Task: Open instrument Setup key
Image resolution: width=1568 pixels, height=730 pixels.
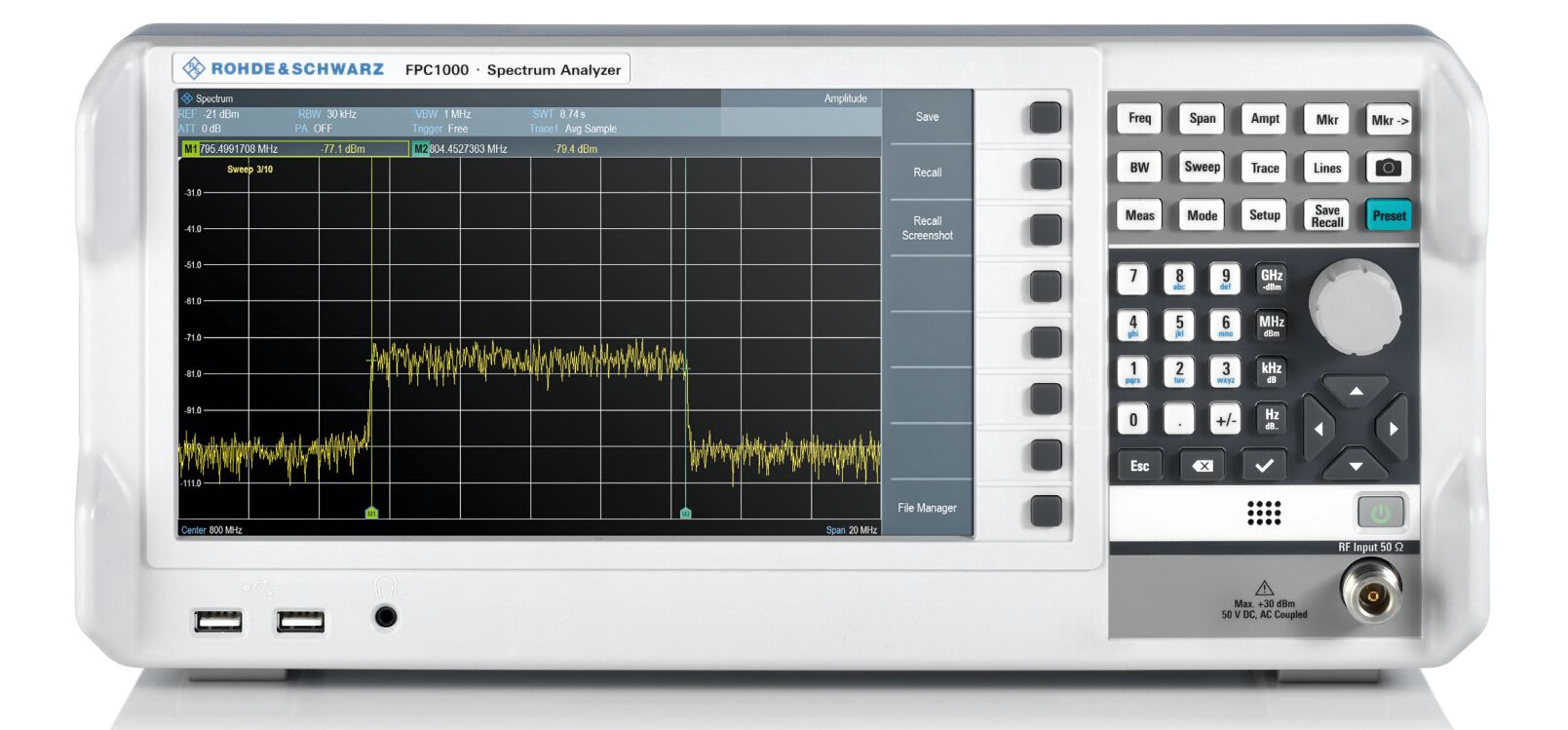Action: (1265, 215)
